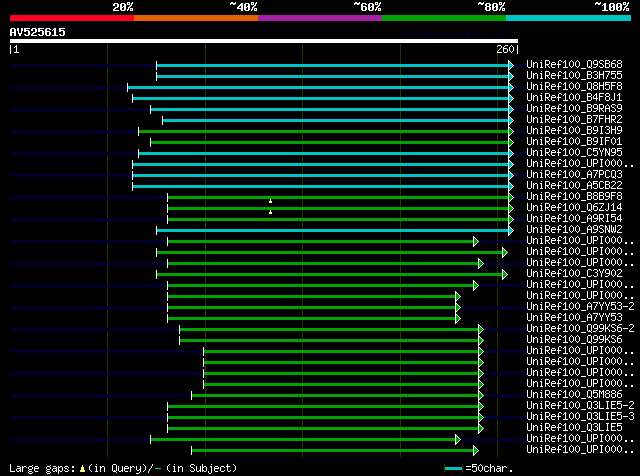Click the arrowhead ending the A7YY53-2 alignment bar

click(458, 307)
